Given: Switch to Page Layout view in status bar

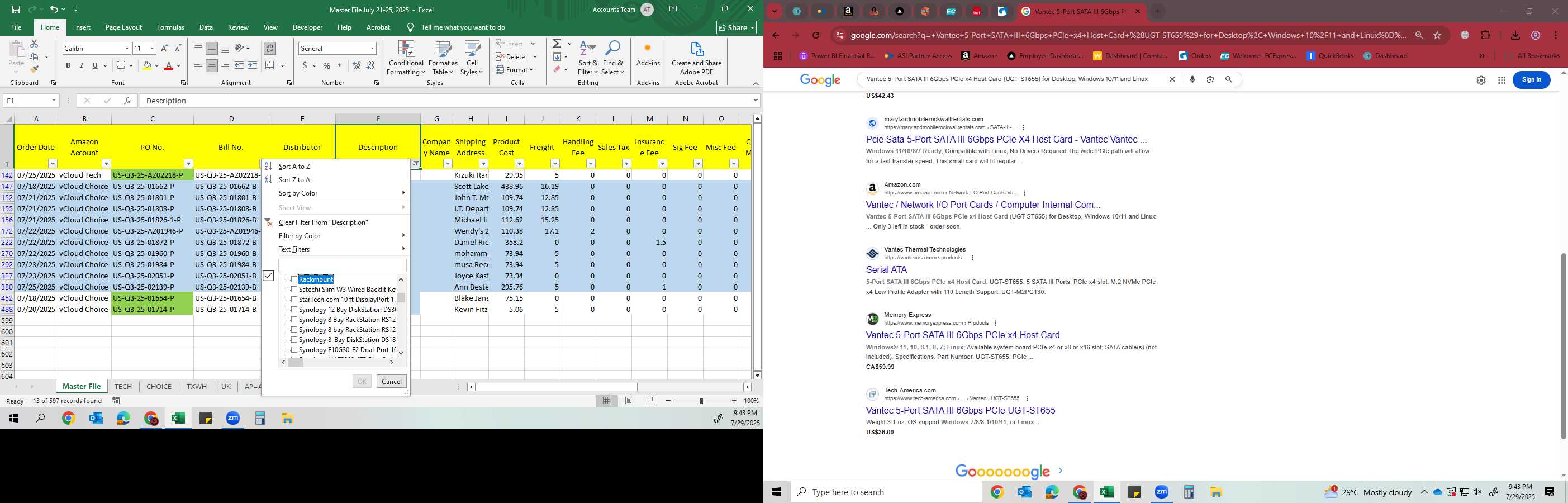Looking at the screenshot, I should point(629,401).
